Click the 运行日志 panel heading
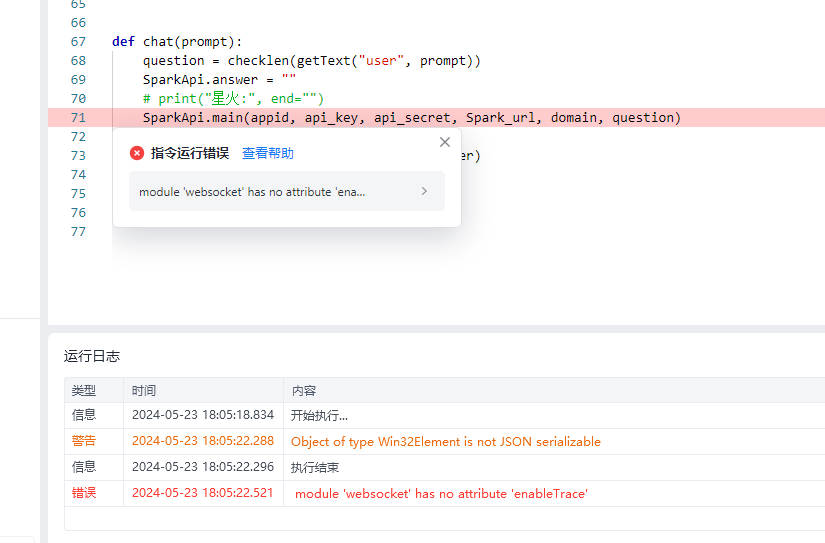 [x=92, y=356]
